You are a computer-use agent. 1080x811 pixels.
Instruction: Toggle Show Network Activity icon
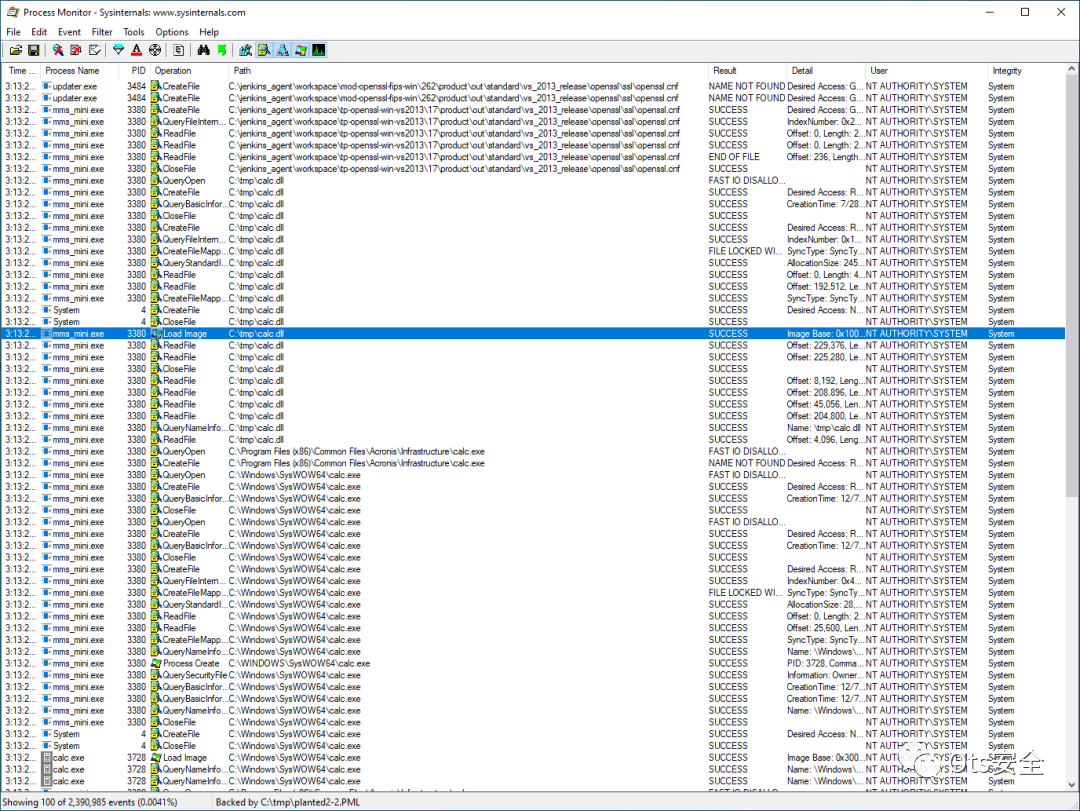pyautogui.click(x=282, y=50)
